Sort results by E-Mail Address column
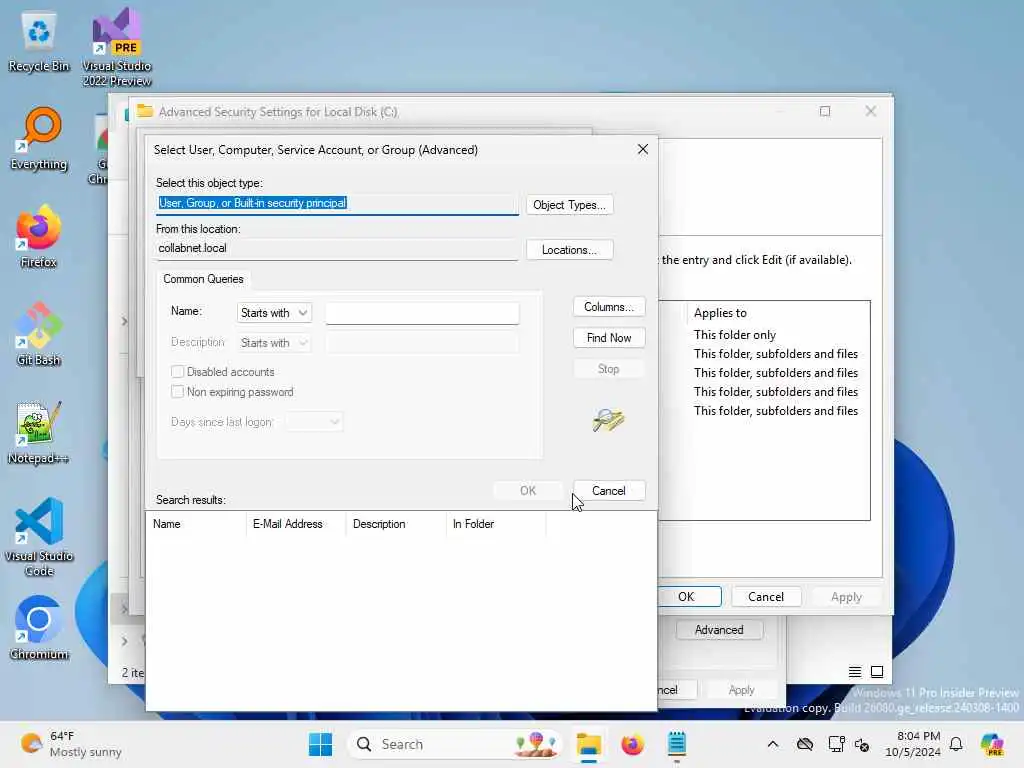 point(296,524)
